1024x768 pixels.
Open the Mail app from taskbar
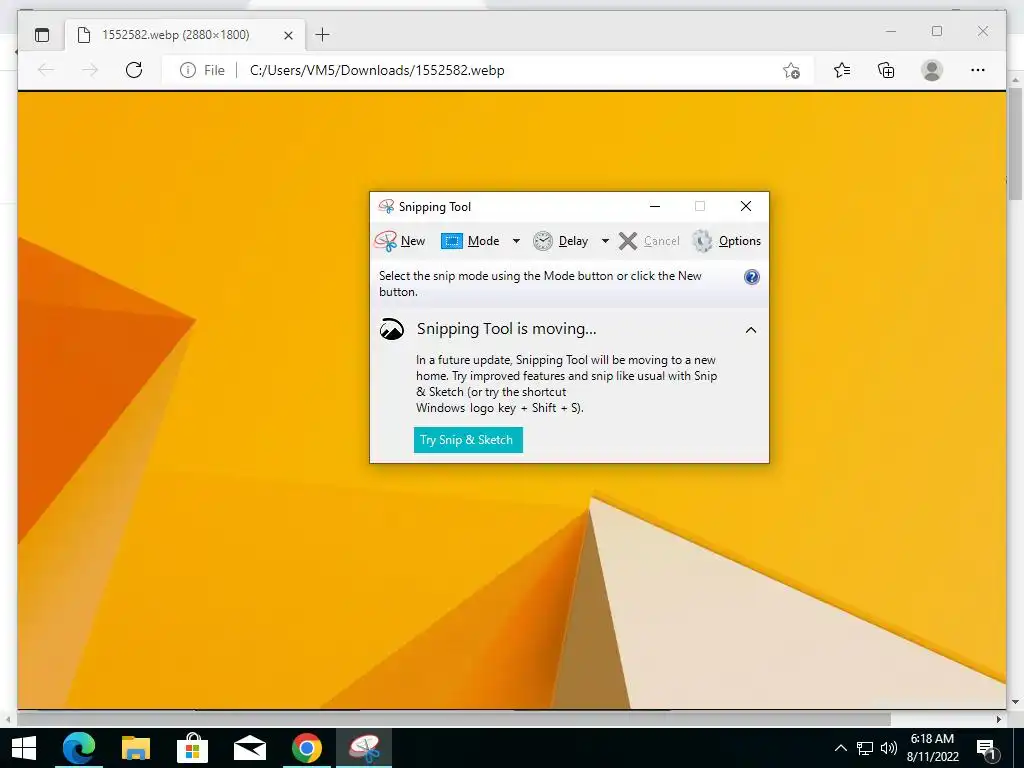249,748
